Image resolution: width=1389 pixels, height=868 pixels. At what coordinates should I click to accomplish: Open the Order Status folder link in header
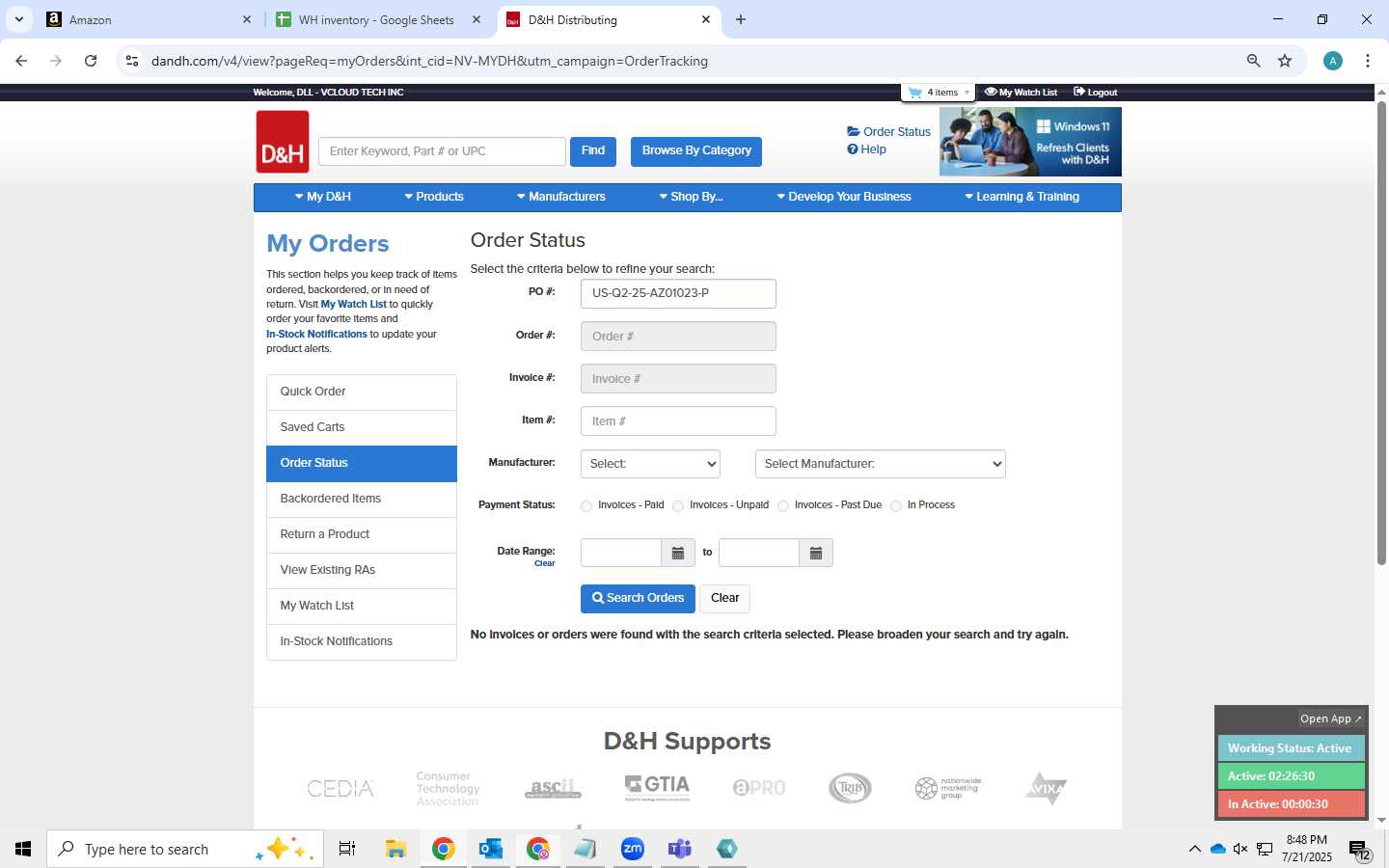pos(888,132)
